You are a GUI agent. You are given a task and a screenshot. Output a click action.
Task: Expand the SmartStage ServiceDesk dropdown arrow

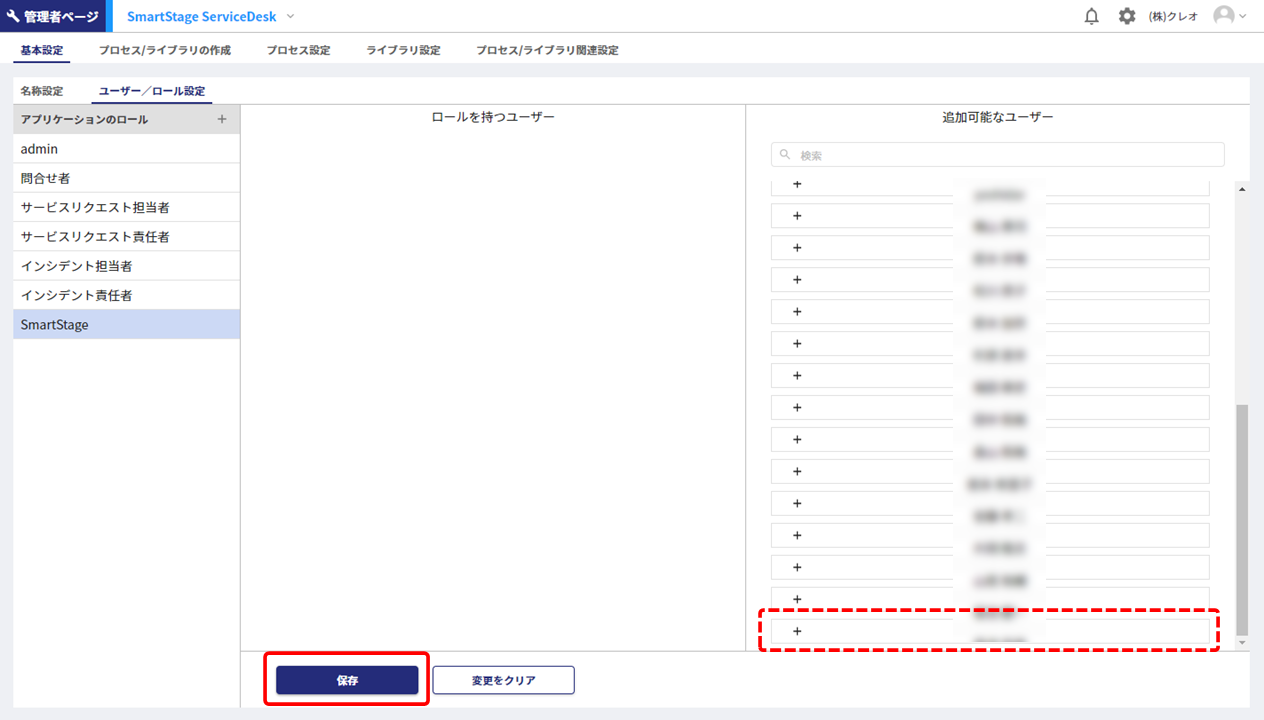[291, 17]
